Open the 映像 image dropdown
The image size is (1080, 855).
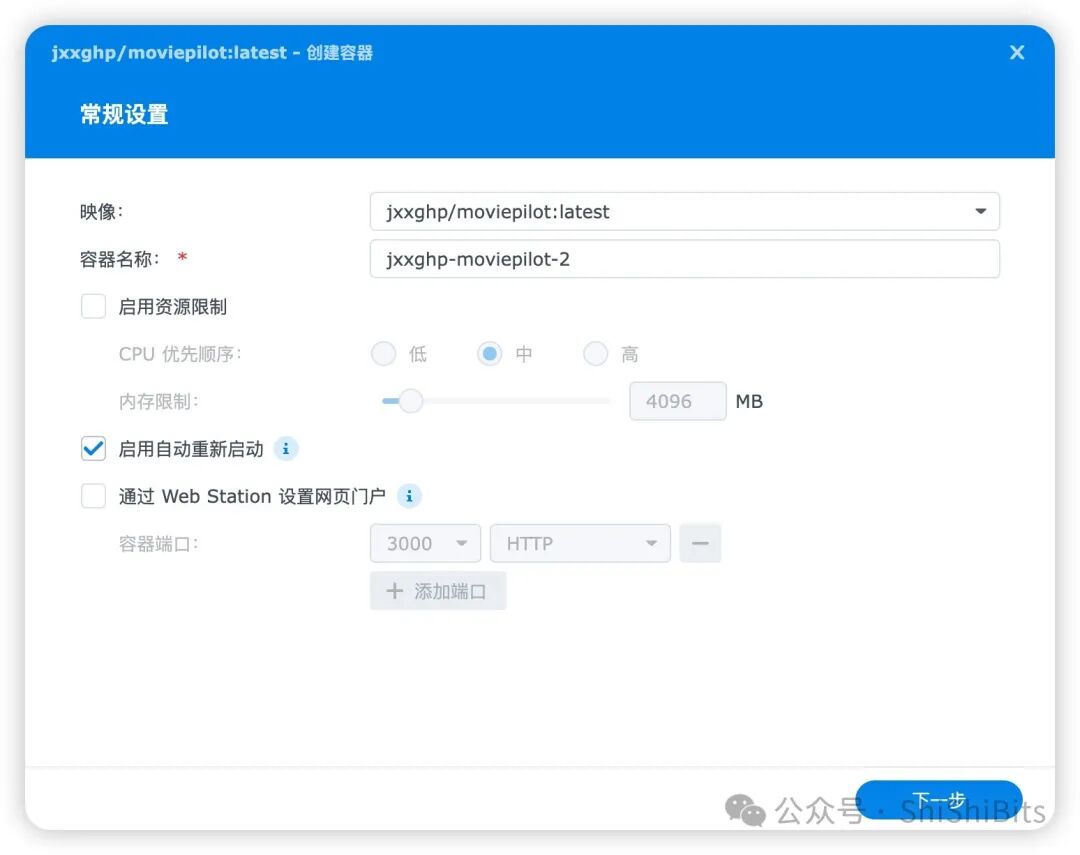tap(685, 212)
